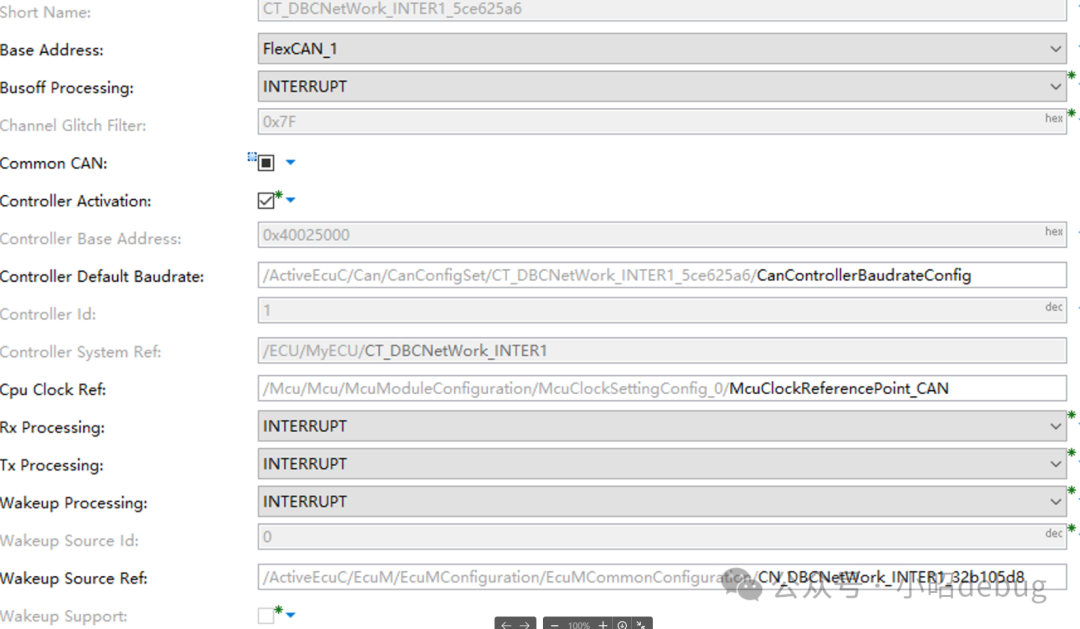The width and height of the screenshot is (1080, 629).
Task: Click the dec unit tag in Wakeup Source Id
Action: [x=1054, y=533]
